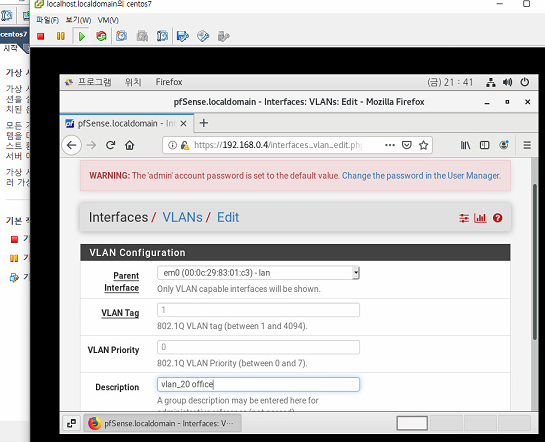Click the VLAN Tag label
The image size is (545, 442).
point(120,313)
